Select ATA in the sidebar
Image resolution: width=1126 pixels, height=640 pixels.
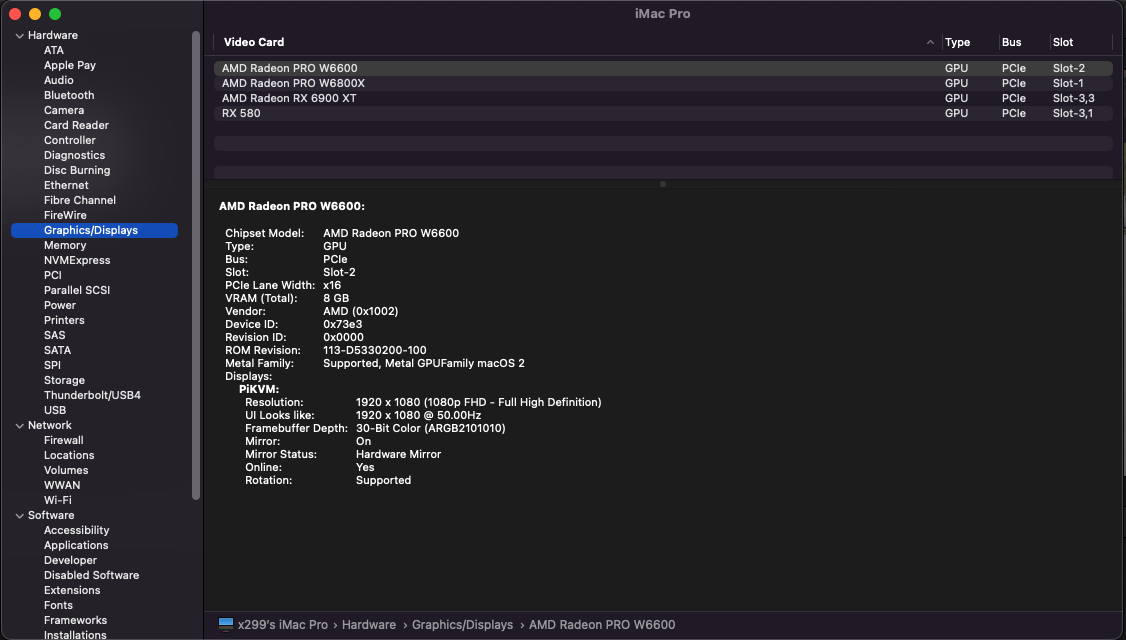coord(54,50)
